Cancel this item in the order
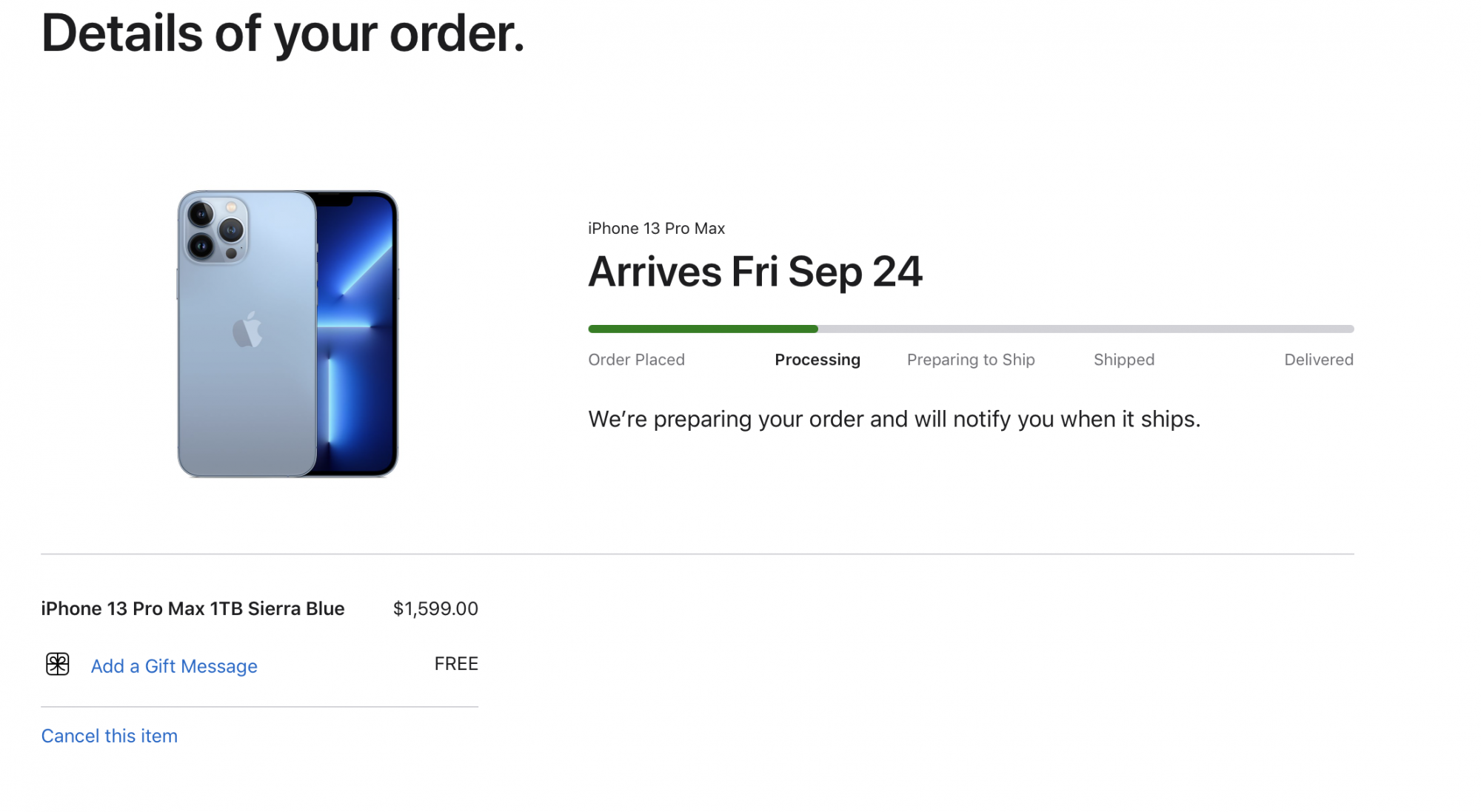 (110, 736)
